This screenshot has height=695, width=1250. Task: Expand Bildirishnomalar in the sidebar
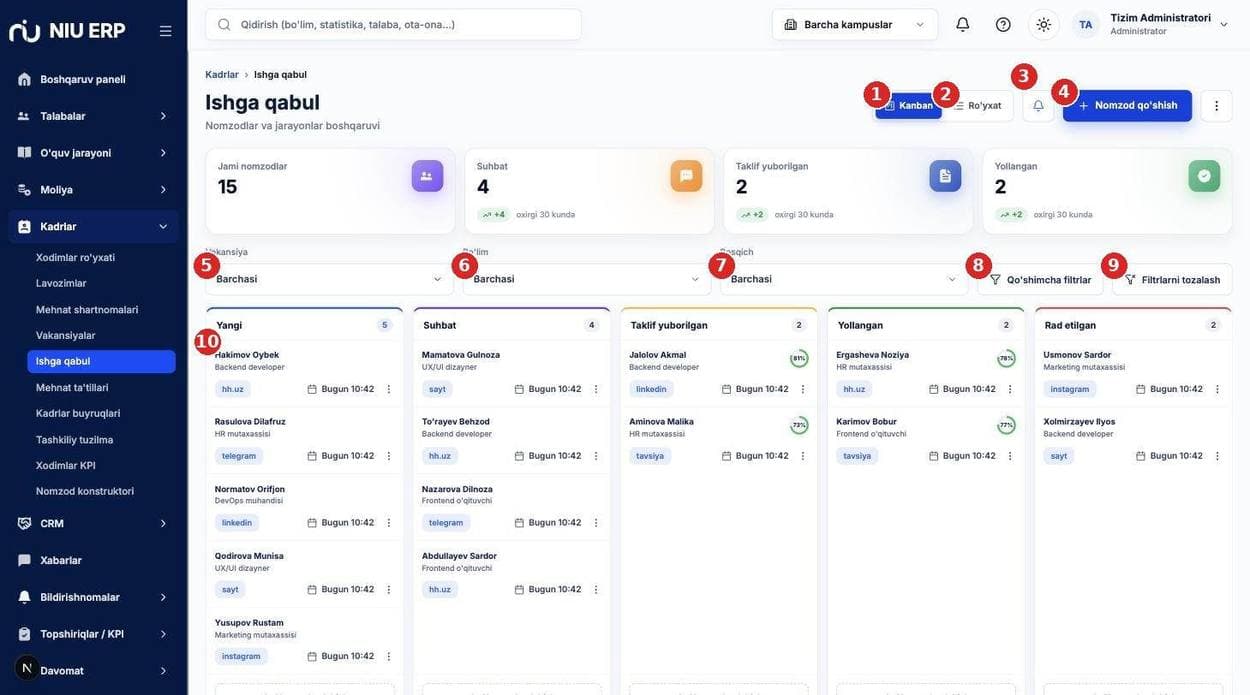tap(94, 597)
